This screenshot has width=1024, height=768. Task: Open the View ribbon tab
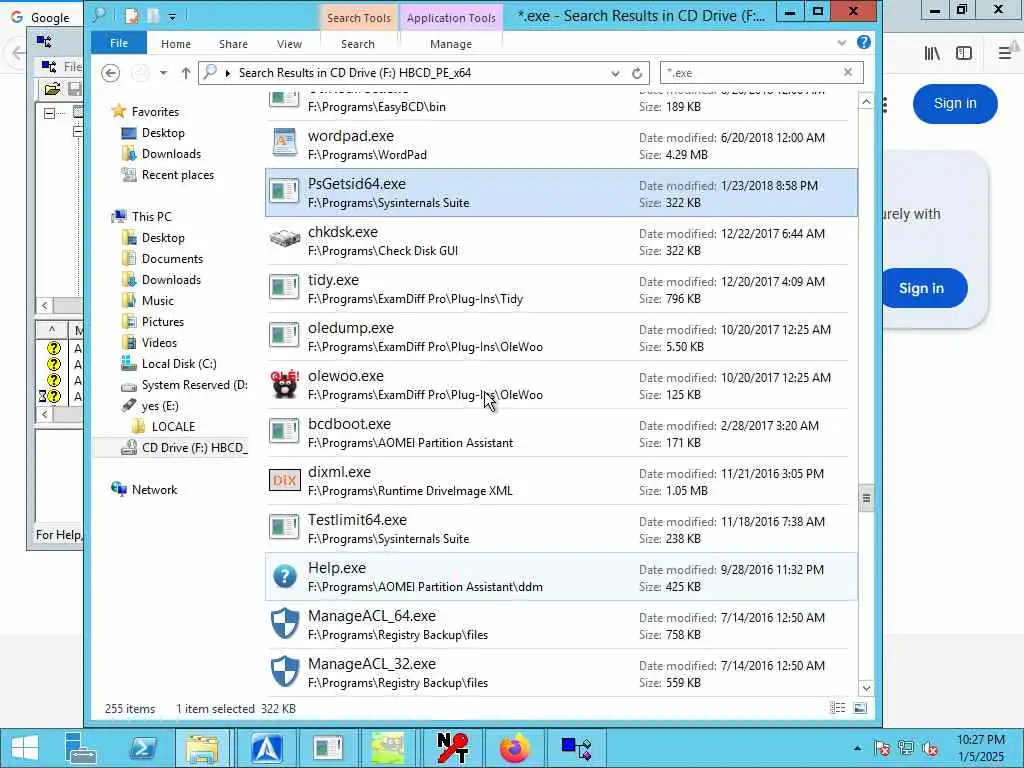(x=289, y=44)
